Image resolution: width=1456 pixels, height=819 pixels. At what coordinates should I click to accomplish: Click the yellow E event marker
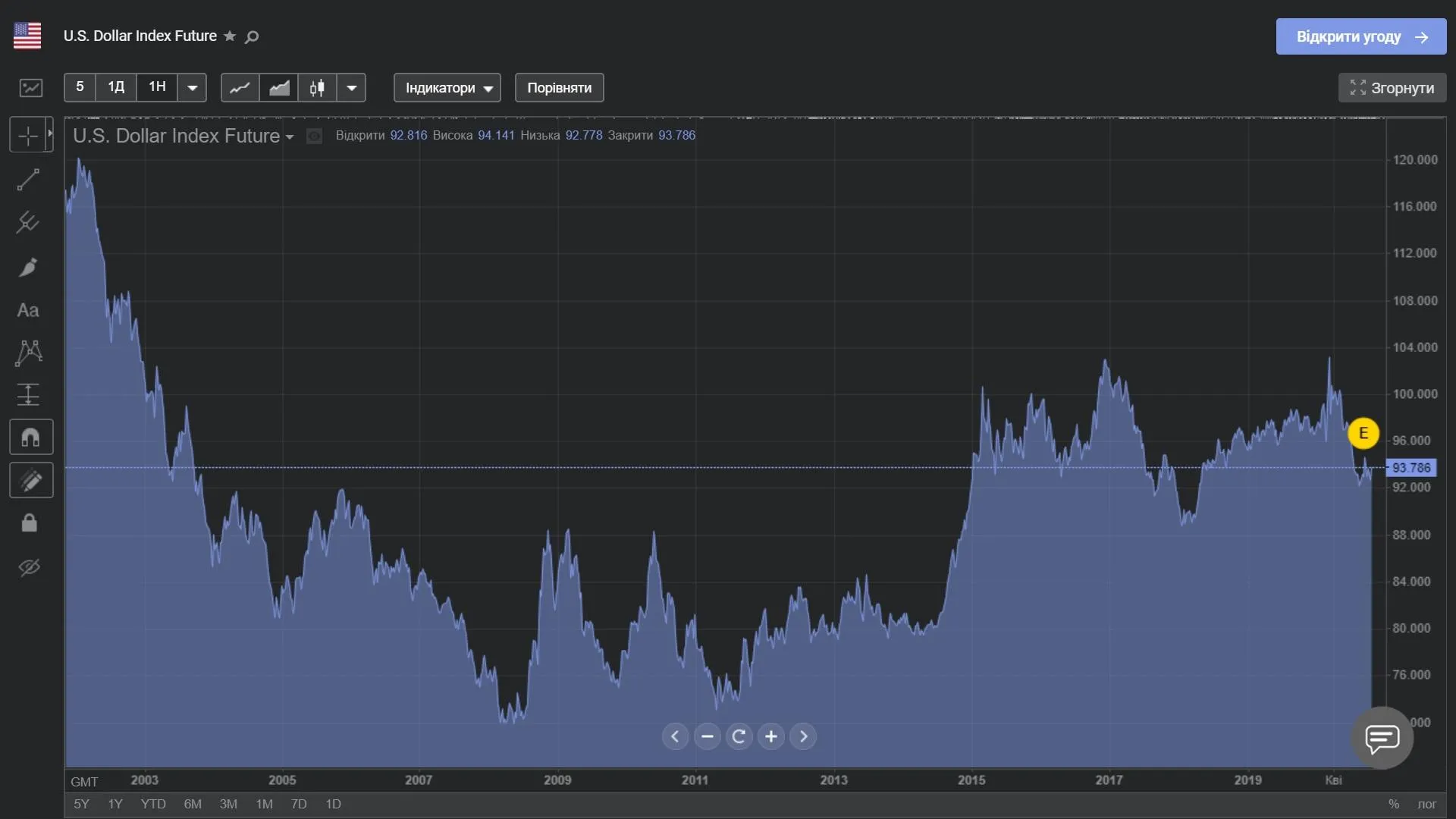click(1363, 434)
